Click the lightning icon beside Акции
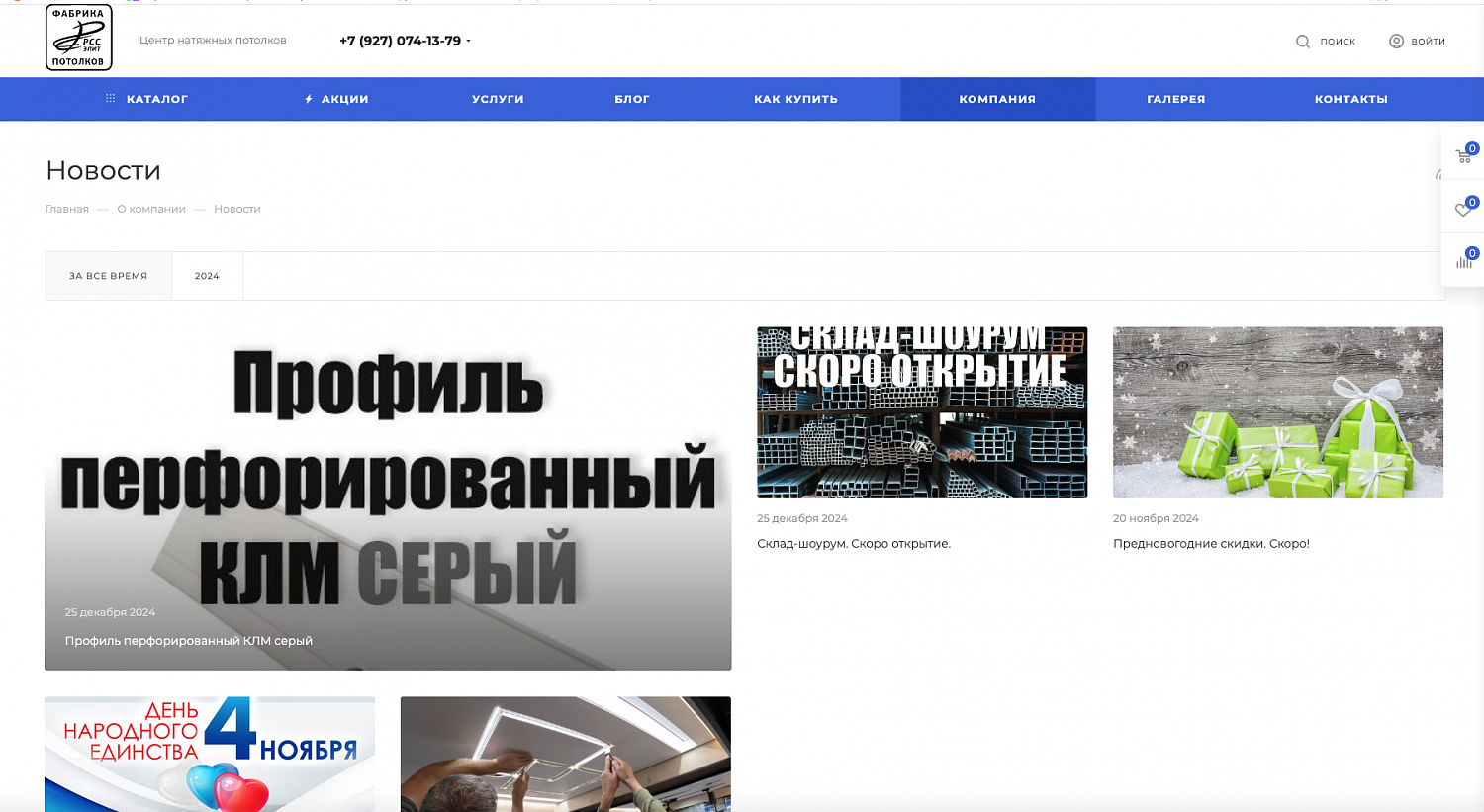This screenshot has width=1484, height=812. (309, 99)
